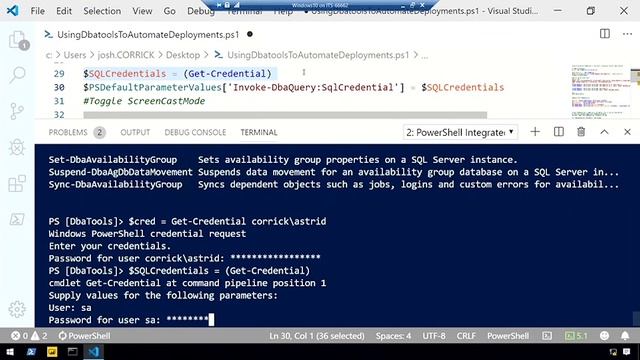Click code line 29 '$SQLCredentials'
The width and height of the screenshot is (640, 360).
(124, 74)
